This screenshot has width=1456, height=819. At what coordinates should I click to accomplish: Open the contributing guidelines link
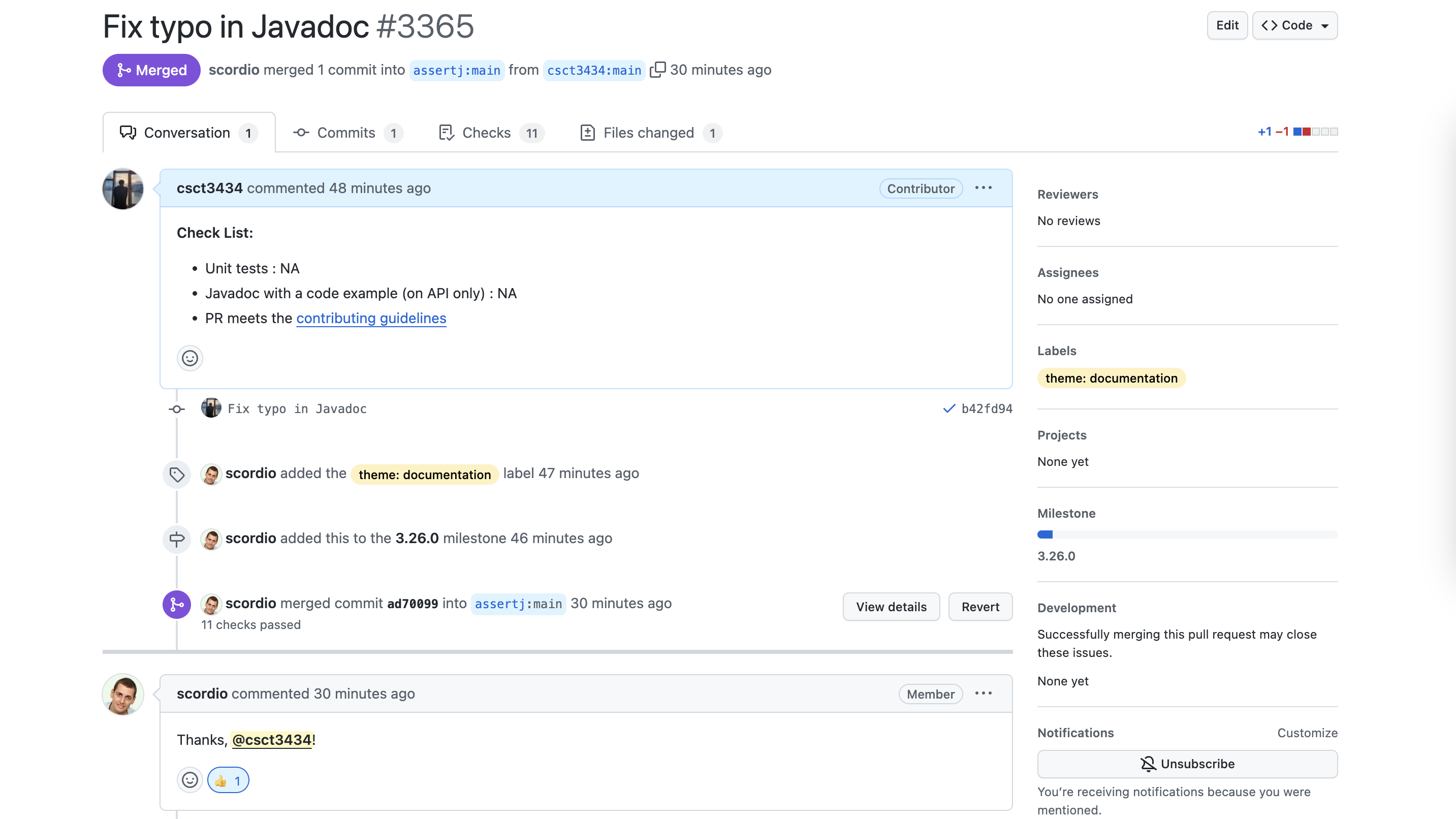click(x=371, y=318)
